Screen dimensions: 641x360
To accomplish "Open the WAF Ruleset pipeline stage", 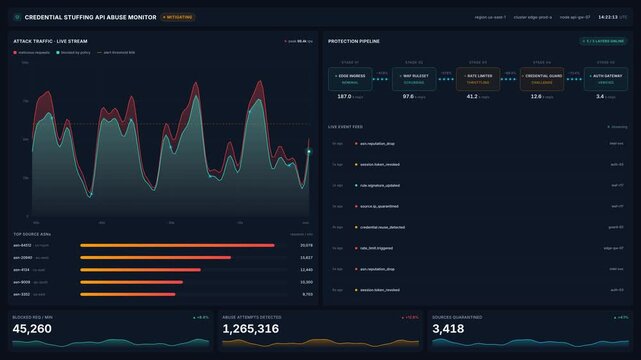I will (x=414, y=79).
